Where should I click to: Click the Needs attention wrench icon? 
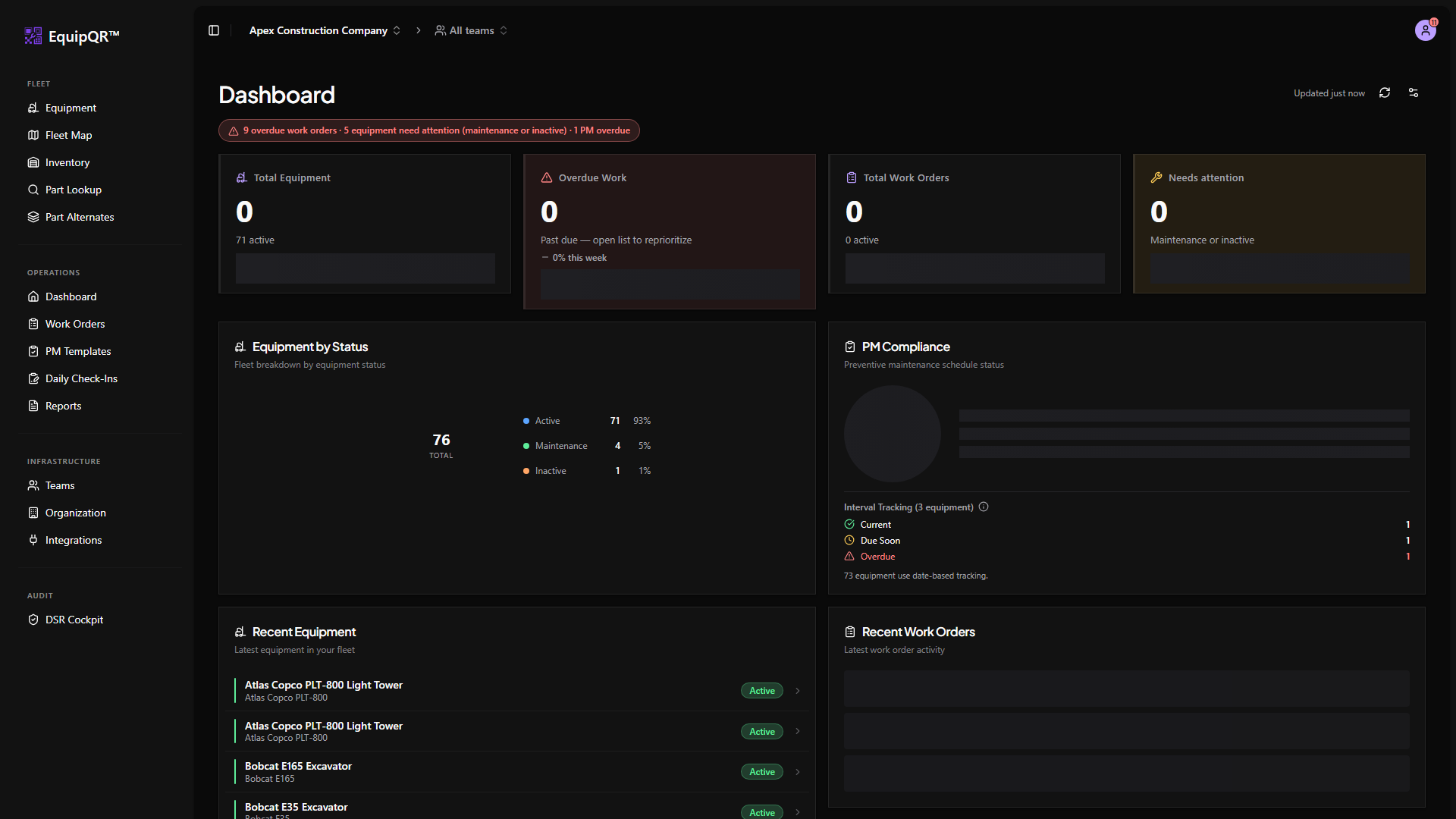coord(1156,177)
